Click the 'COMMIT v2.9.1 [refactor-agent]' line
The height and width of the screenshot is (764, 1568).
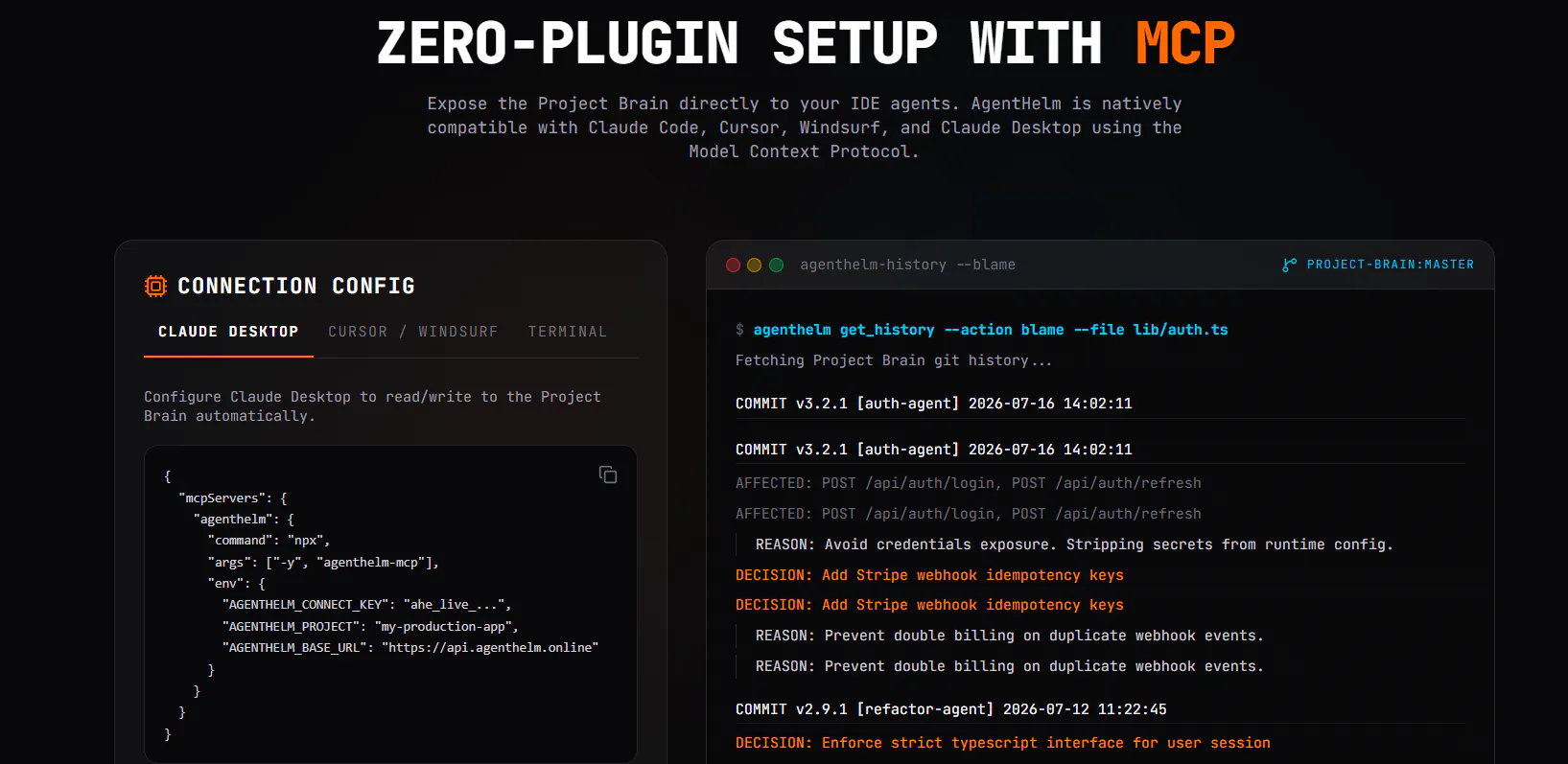pyautogui.click(x=951, y=709)
